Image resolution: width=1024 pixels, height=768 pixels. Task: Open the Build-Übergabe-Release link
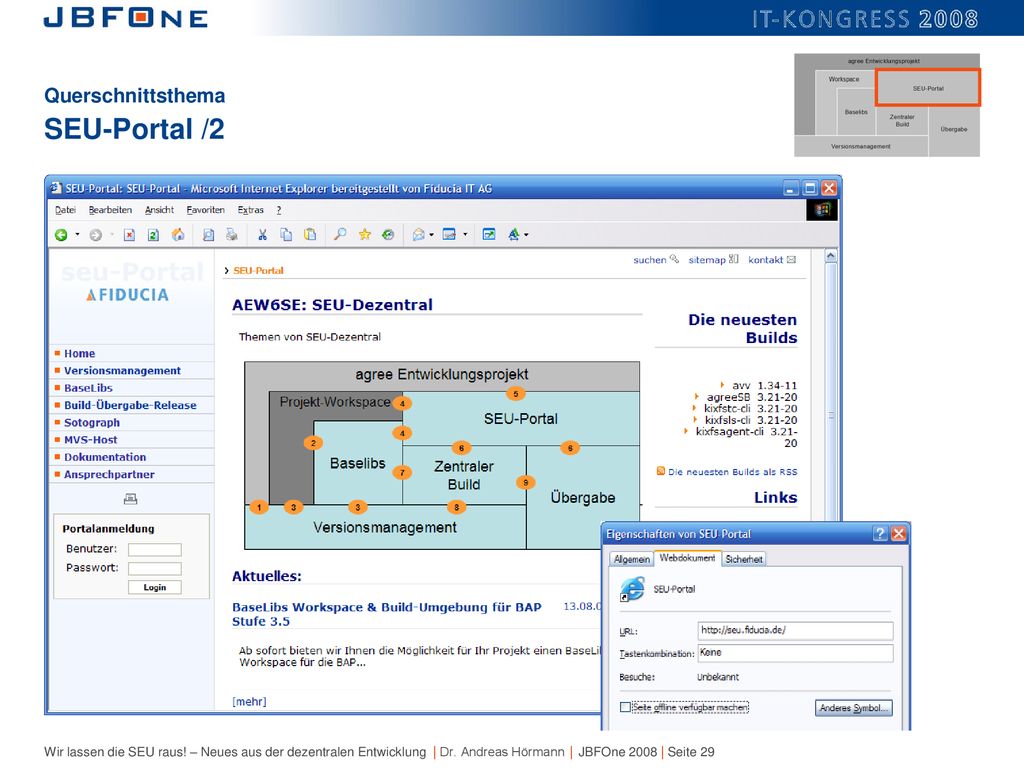[x=130, y=405]
